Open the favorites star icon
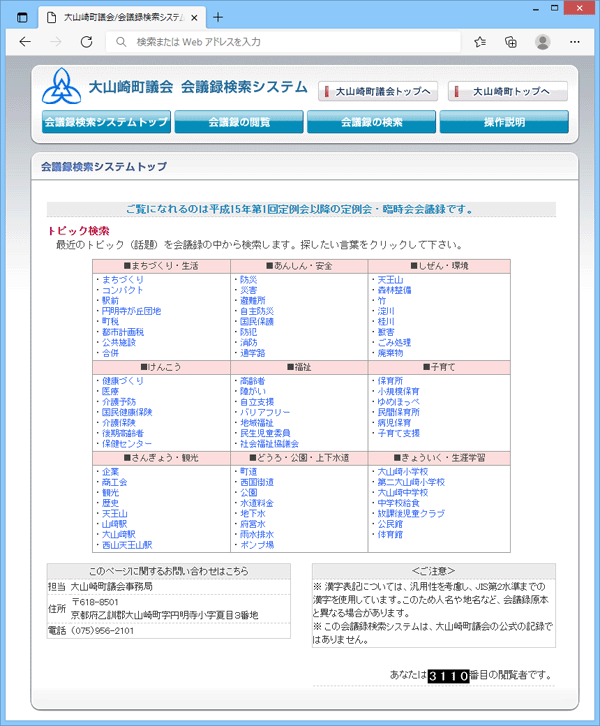Viewport: 600px width, 726px height. point(480,42)
